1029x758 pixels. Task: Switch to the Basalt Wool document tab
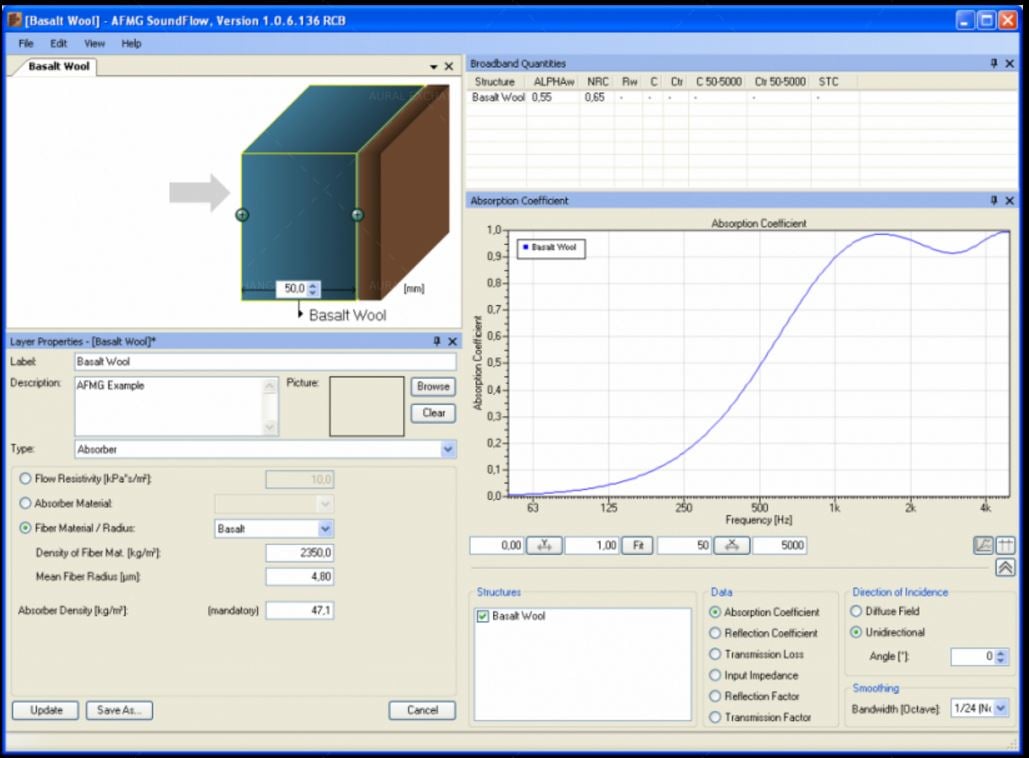[x=51, y=67]
